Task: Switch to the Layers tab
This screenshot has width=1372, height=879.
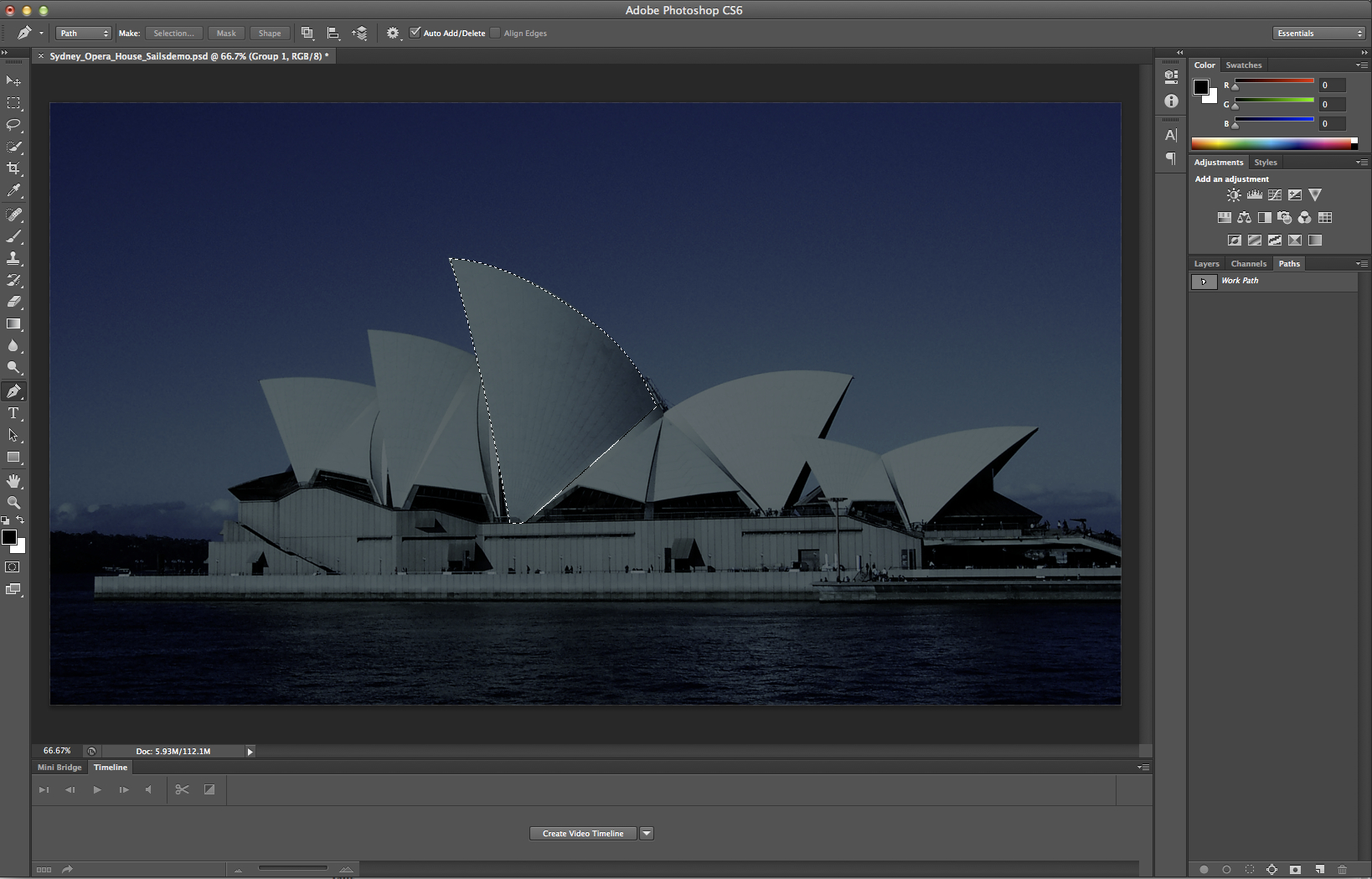Action: pyautogui.click(x=1206, y=263)
